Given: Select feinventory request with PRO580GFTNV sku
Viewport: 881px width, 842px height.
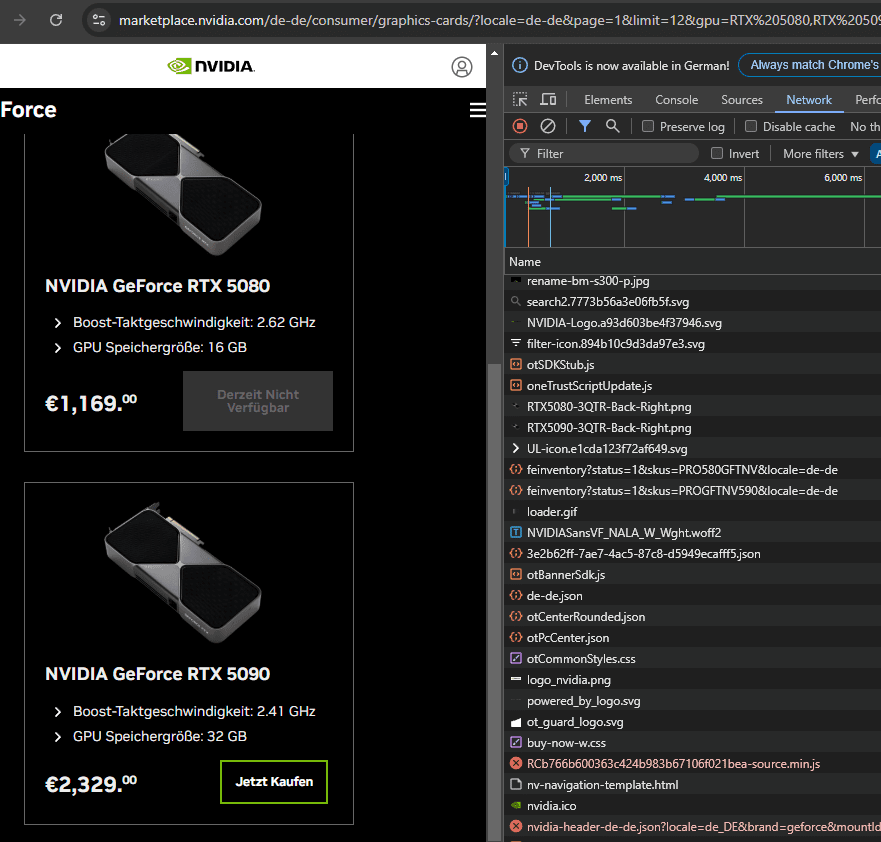Looking at the screenshot, I should click(682, 470).
